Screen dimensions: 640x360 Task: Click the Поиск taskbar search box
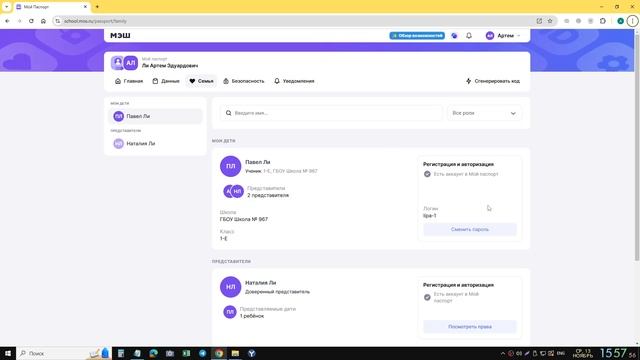pos(63,353)
